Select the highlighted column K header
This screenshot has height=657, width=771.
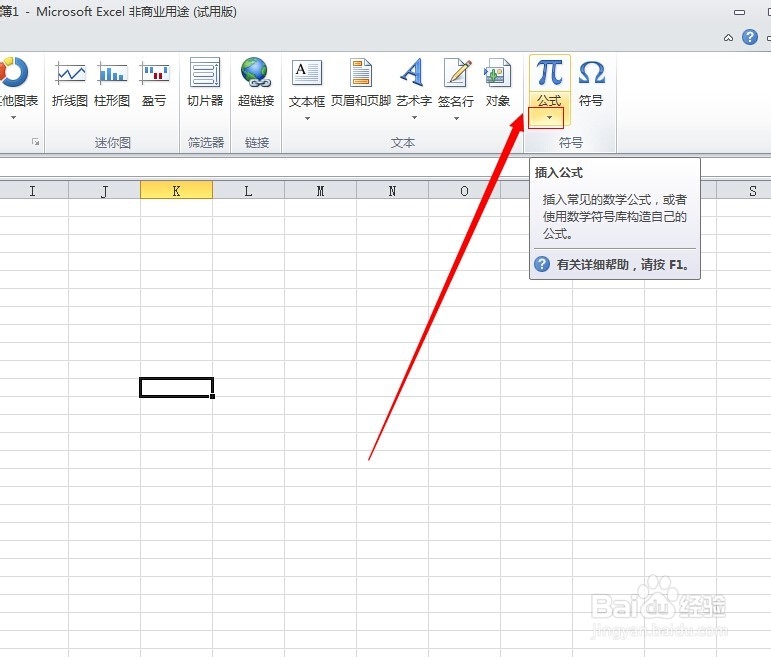click(177, 190)
